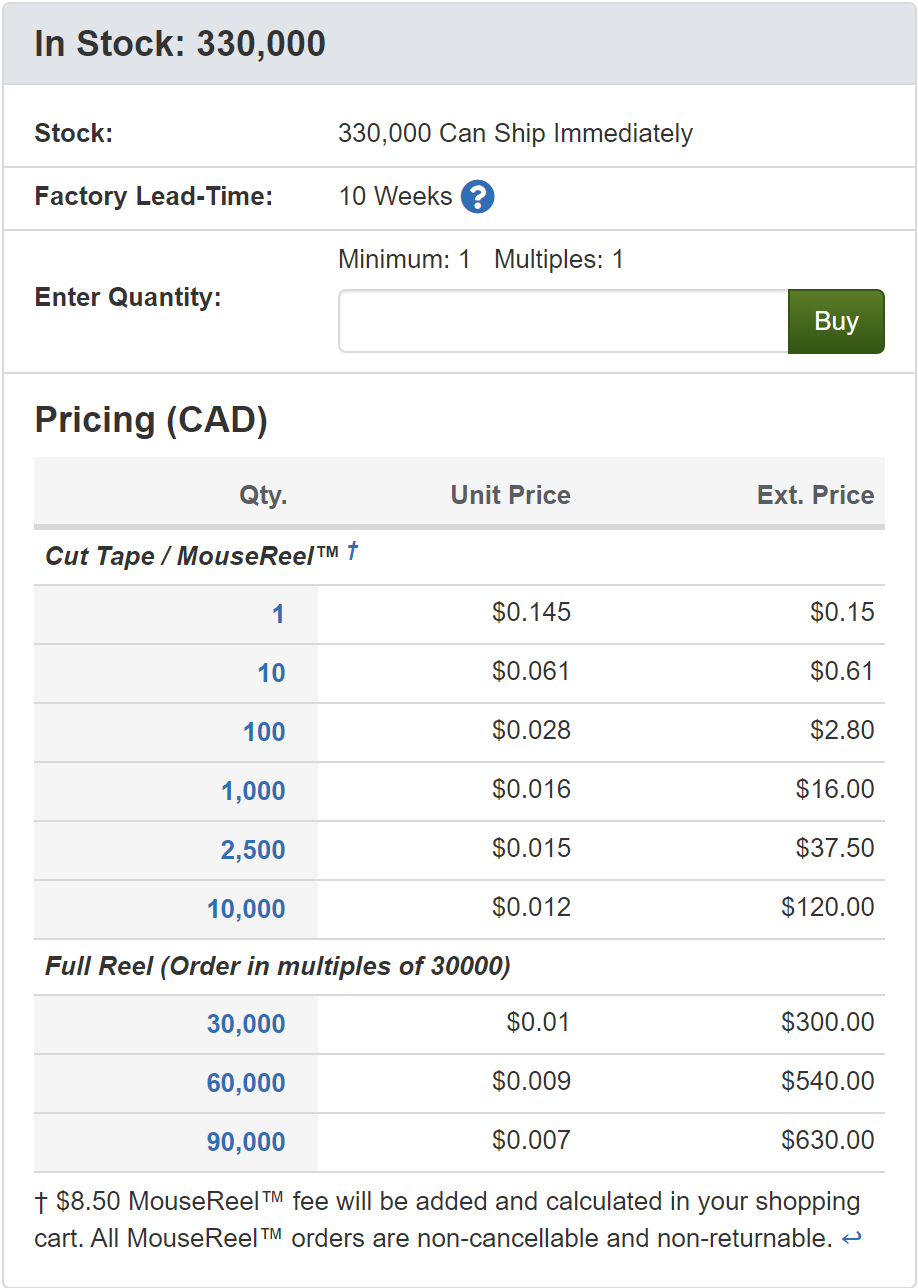Screen dimensions: 918x1288
Task: Focus the Enter Quantity input field
Action: point(563,321)
